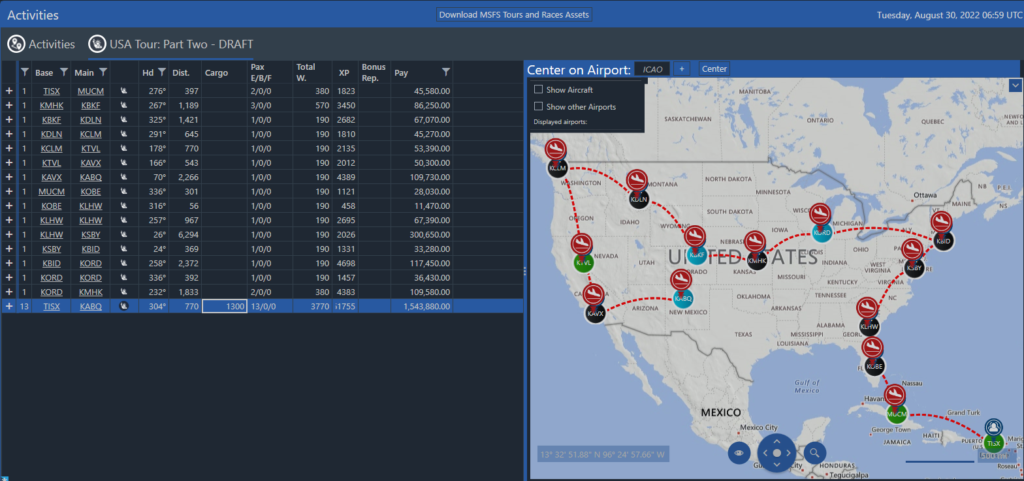Pan the map left with arrow control
Screen dimensions: 1024x481
click(x=765, y=452)
